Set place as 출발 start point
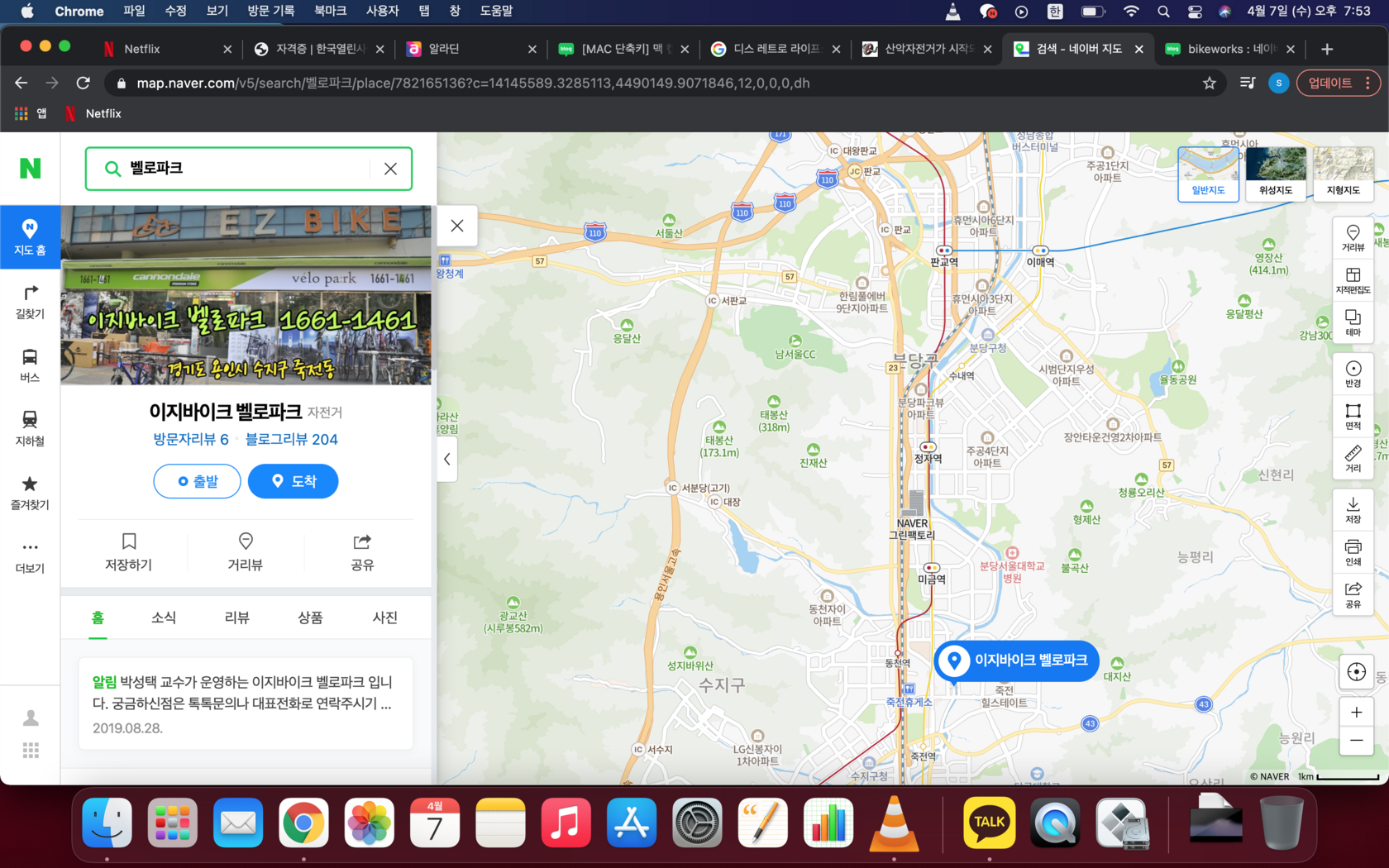This screenshot has width=1389, height=868. [197, 481]
